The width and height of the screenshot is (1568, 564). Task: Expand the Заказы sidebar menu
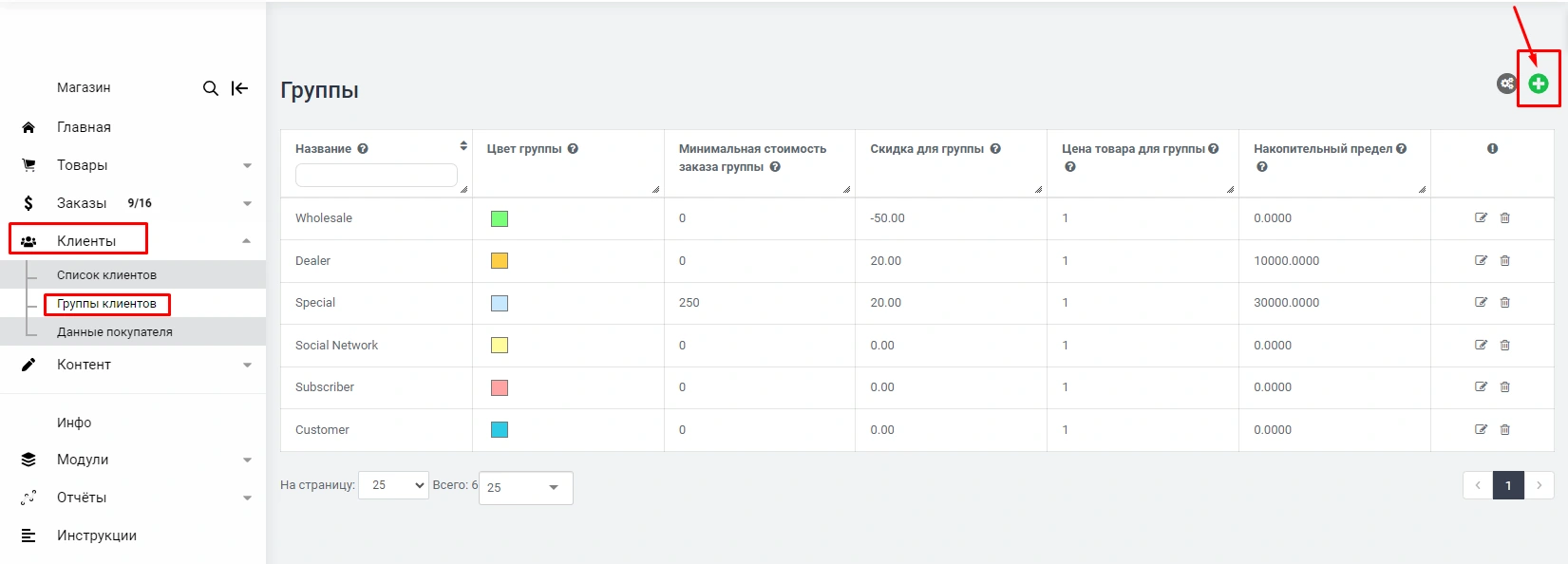[x=247, y=203]
